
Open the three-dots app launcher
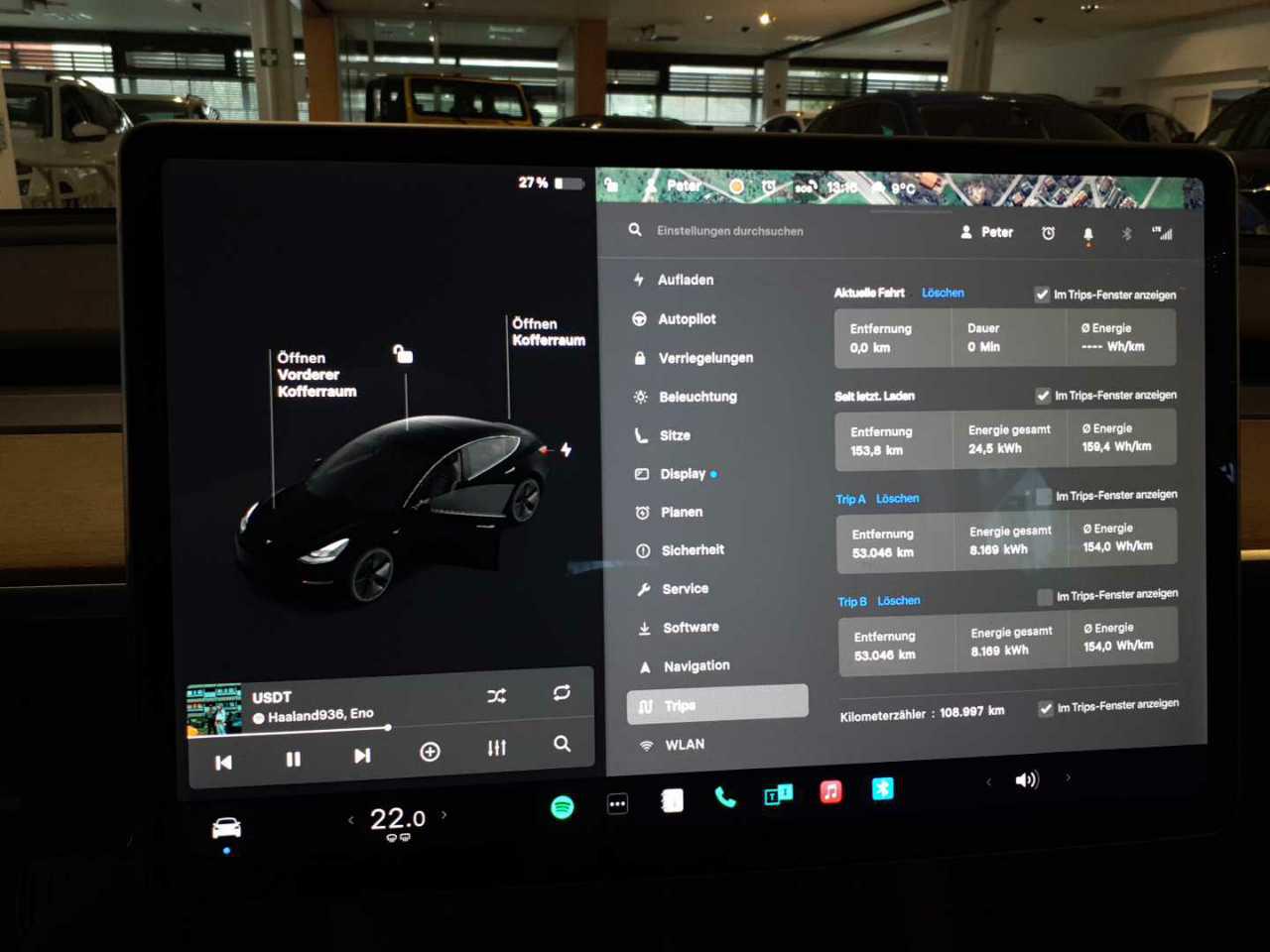[617, 804]
